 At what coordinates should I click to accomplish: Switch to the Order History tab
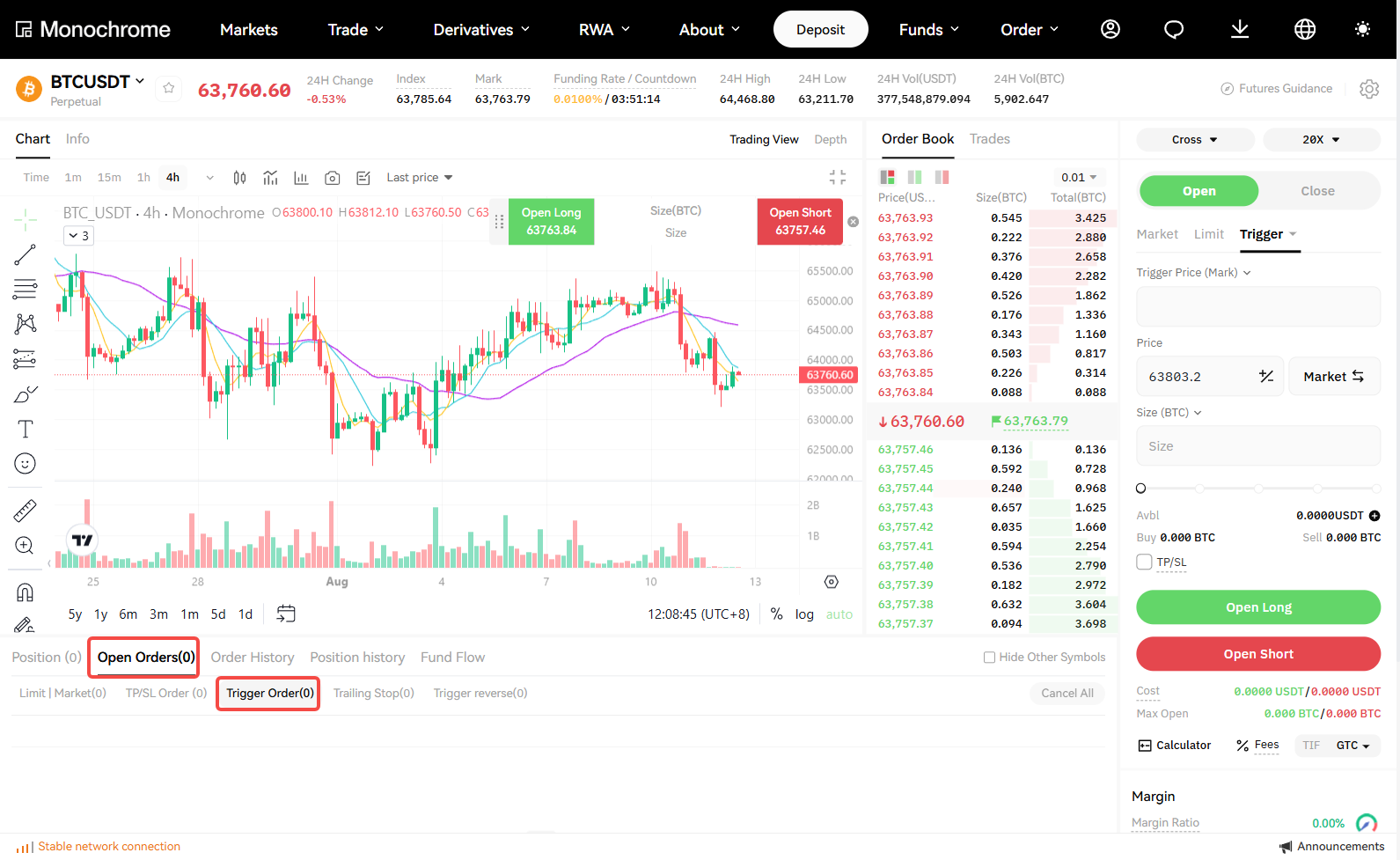[253, 658]
